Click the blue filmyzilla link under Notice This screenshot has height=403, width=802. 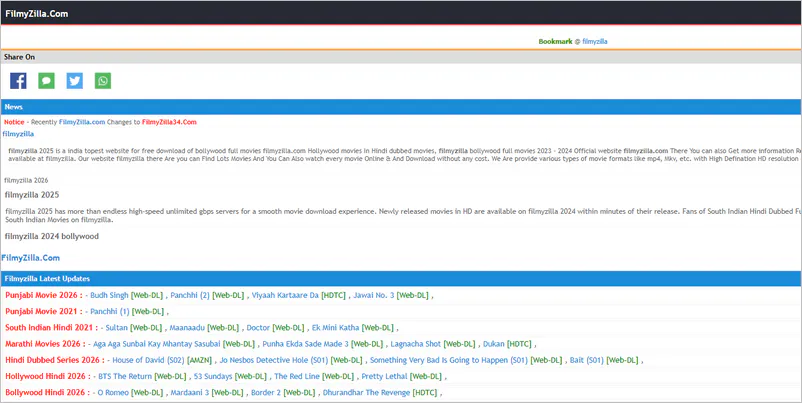pyautogui.click(x=18, y=134)
